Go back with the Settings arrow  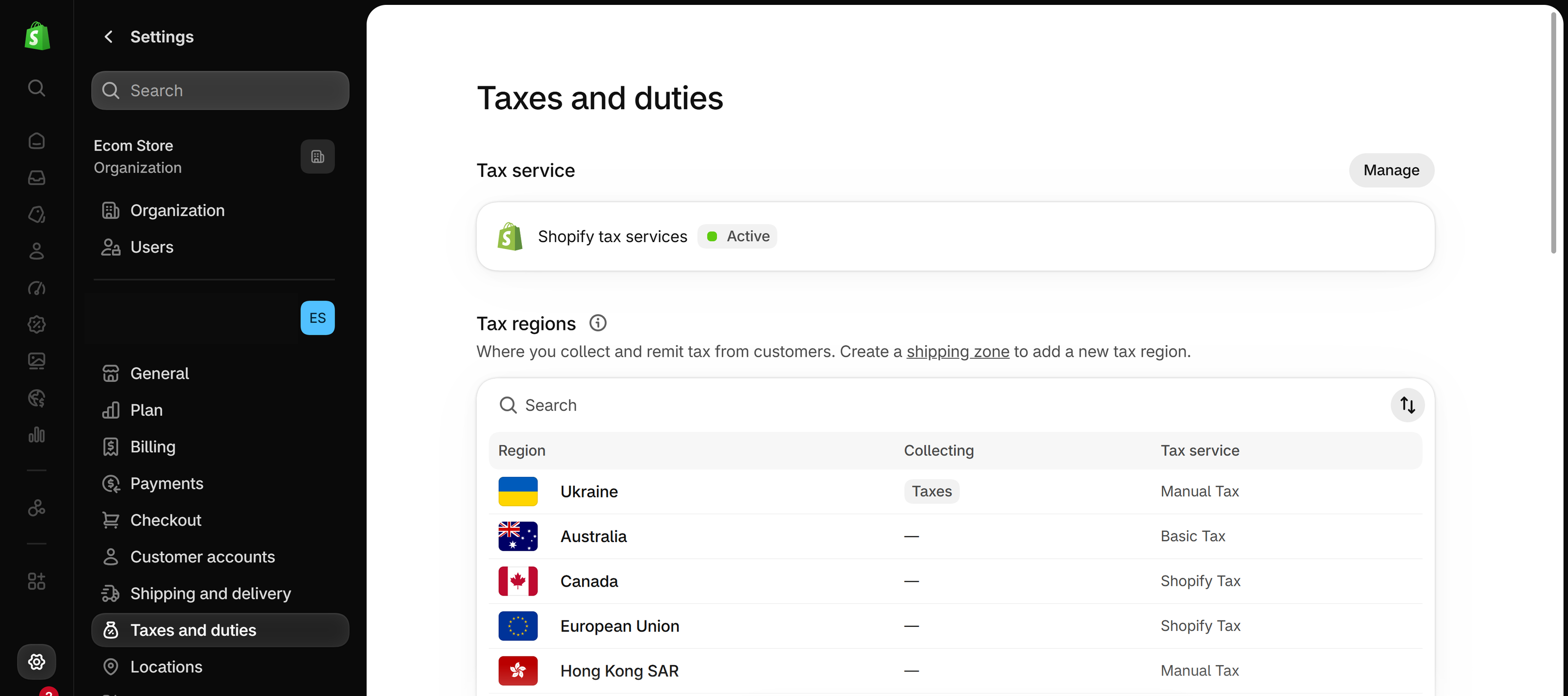pyautogui.click(x=108, y=37)
